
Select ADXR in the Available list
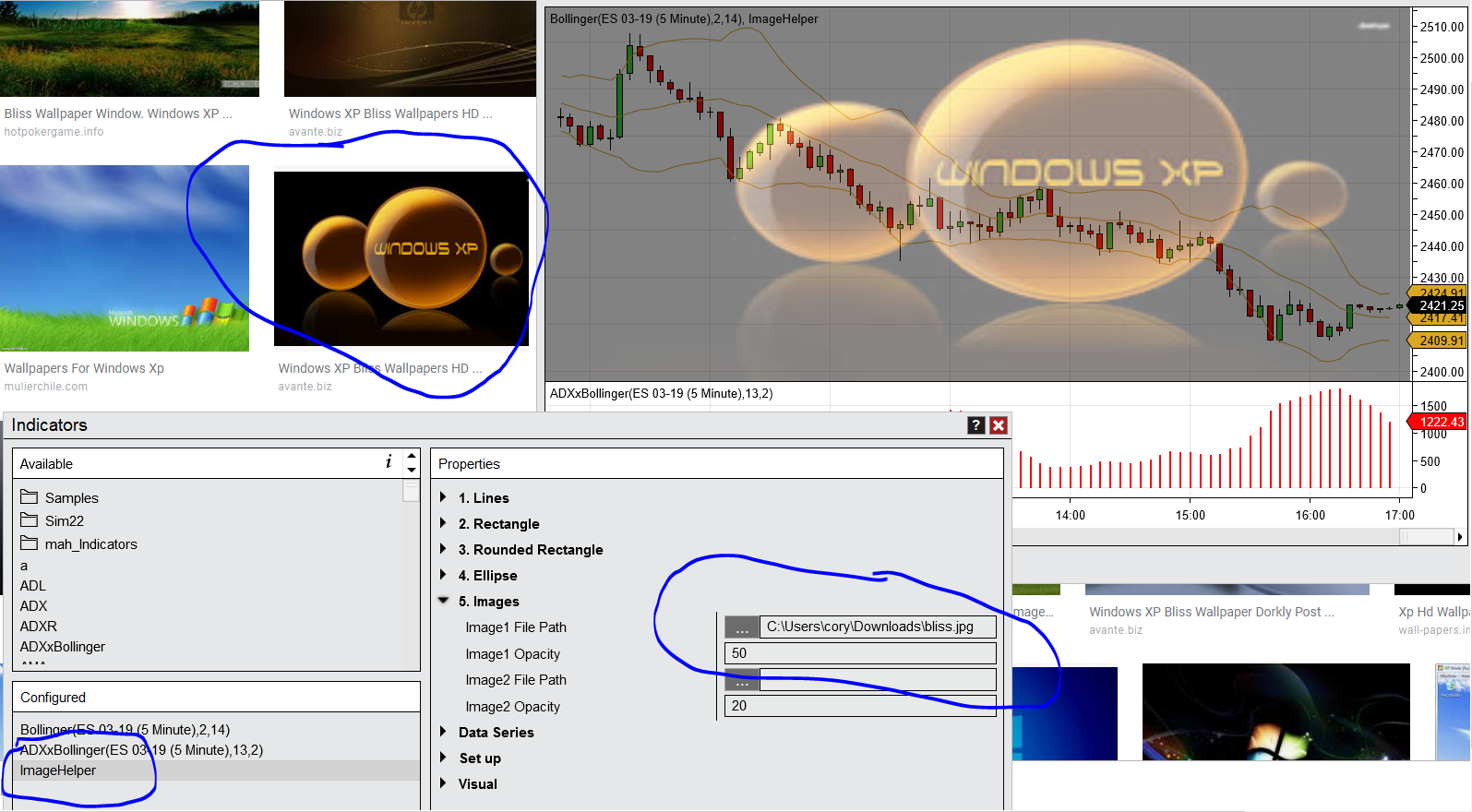pos(39,627)
